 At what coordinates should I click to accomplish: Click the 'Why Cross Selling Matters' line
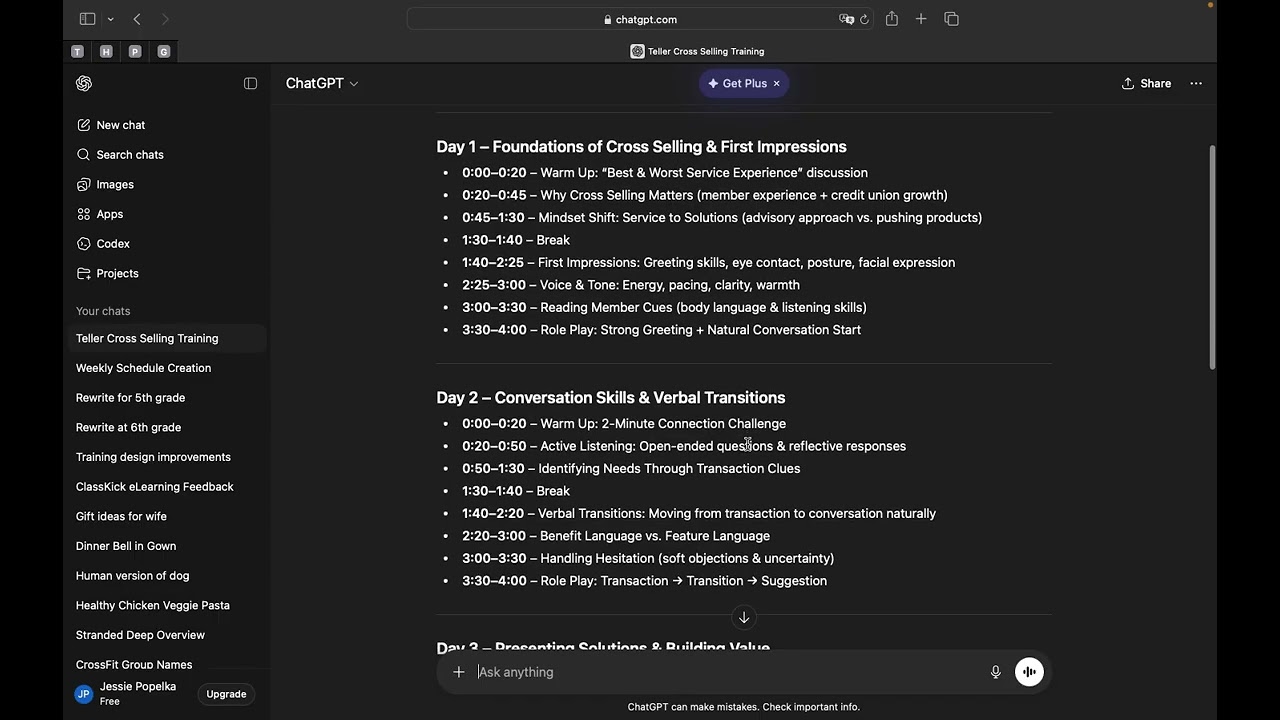[705, 195]
